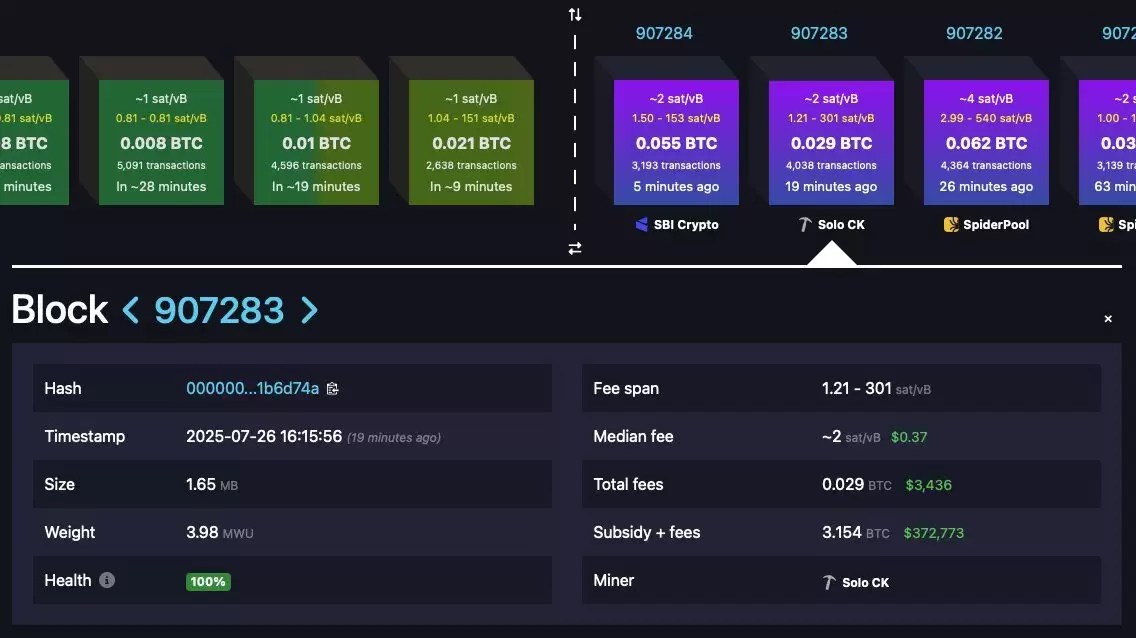Click the SBI Crypto pool logo

pyautogui.click(x=641, y=224)
